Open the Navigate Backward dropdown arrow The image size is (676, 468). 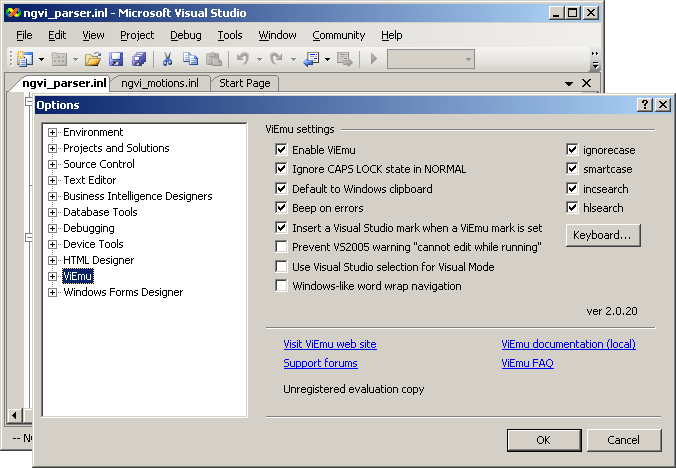328,59
